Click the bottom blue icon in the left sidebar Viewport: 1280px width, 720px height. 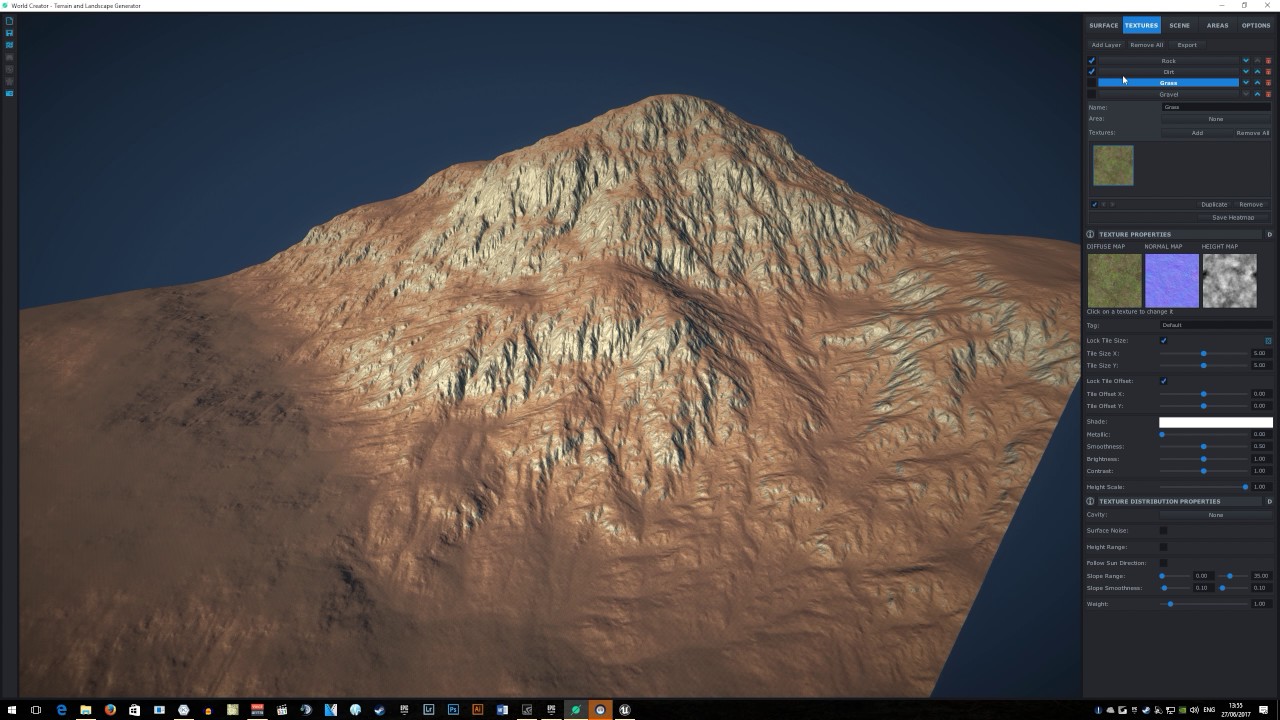9,93
